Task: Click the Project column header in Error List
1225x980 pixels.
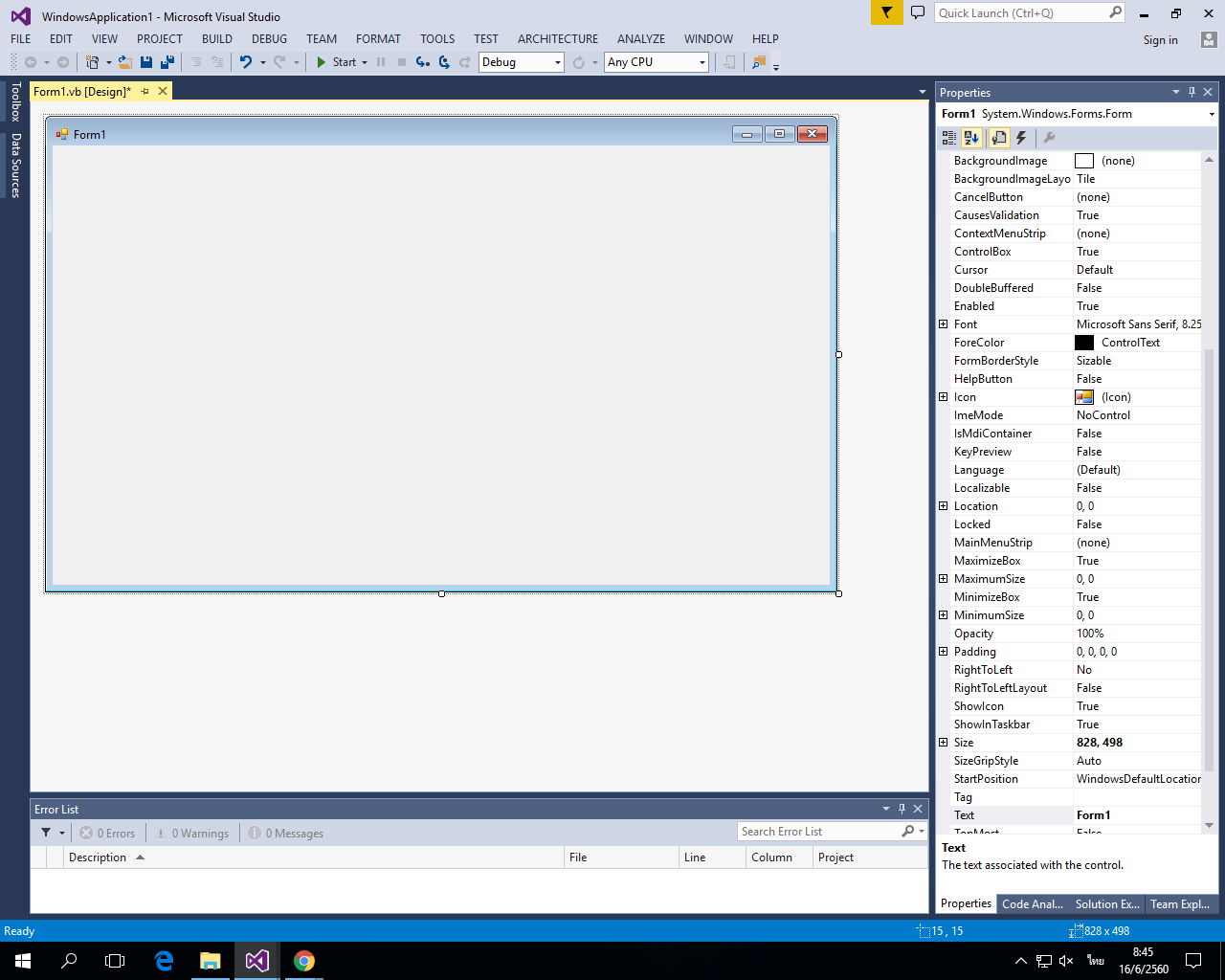Action: pyautogui.click(x=870, y=857)
